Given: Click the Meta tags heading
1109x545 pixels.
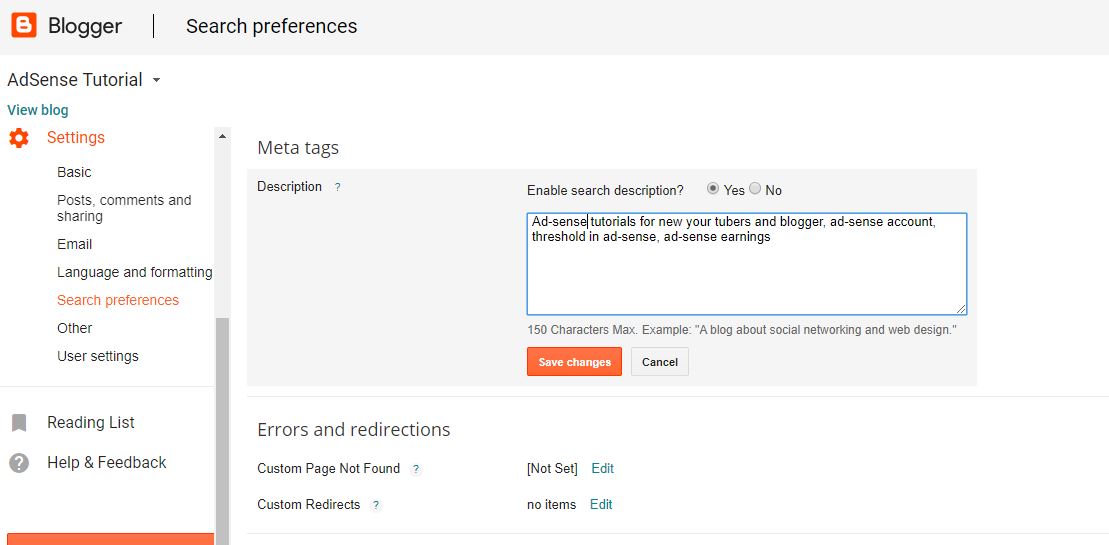Looking at the screenshot, I should pyautogui.click(x=298, y=148).
